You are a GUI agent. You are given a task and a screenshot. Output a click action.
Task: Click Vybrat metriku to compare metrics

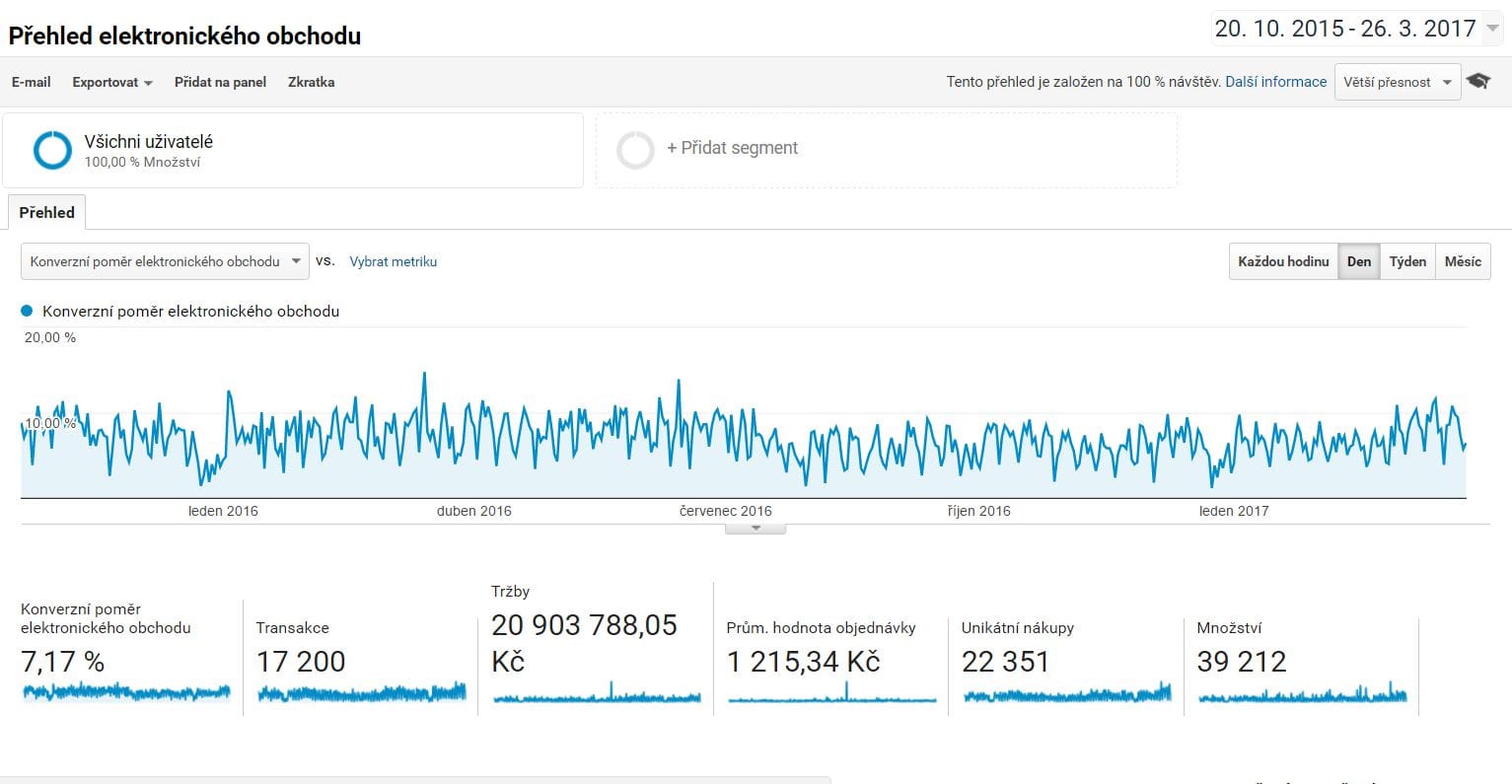pos(393,261)
